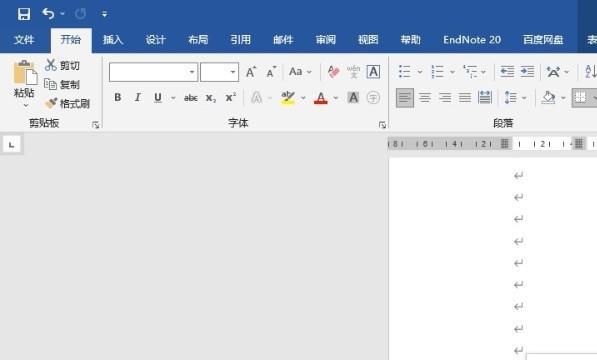Click the phonetic guide icon

coord(353,72)
